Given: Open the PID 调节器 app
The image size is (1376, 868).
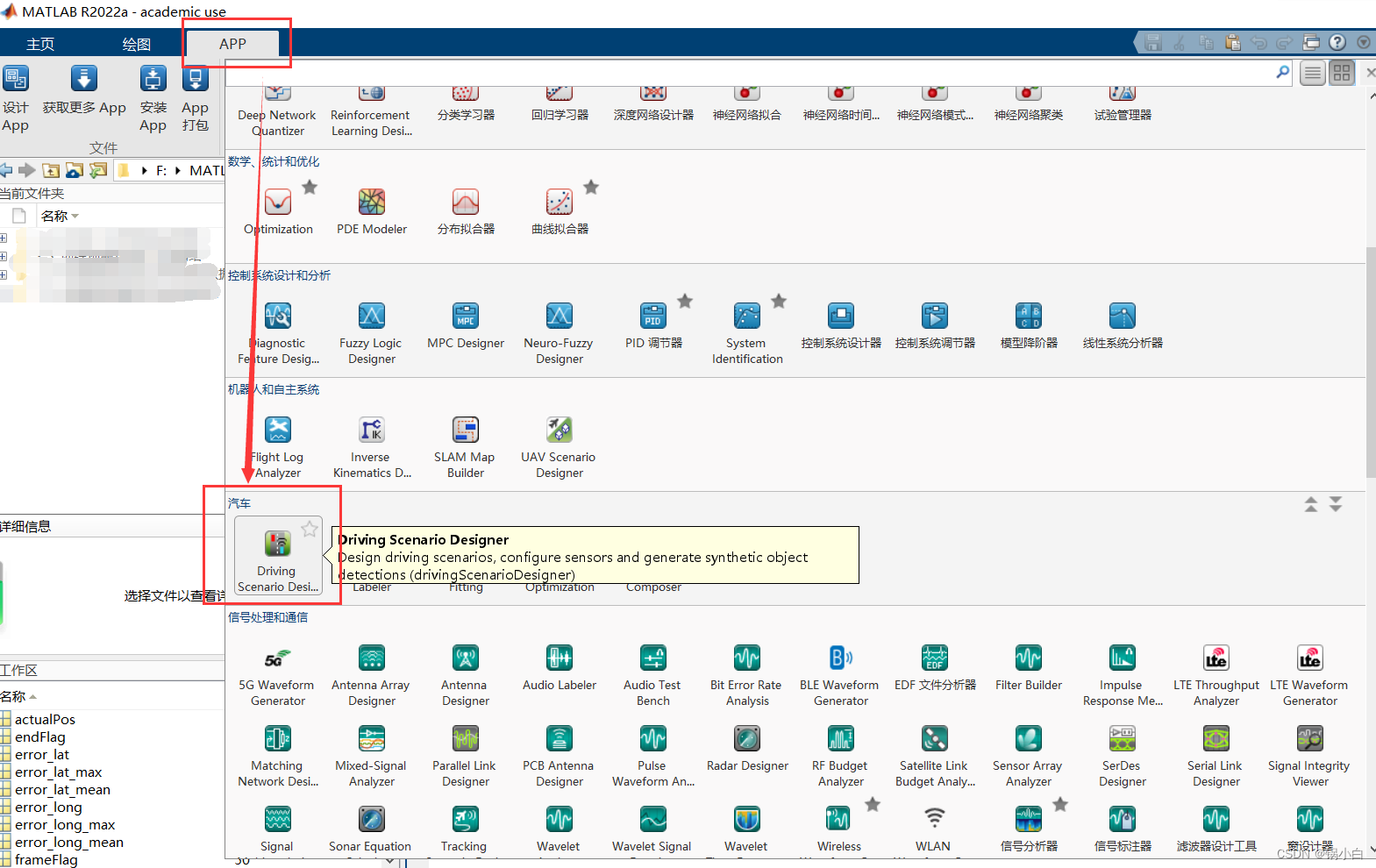Looking at the screenshot, I should coord(653,326).
